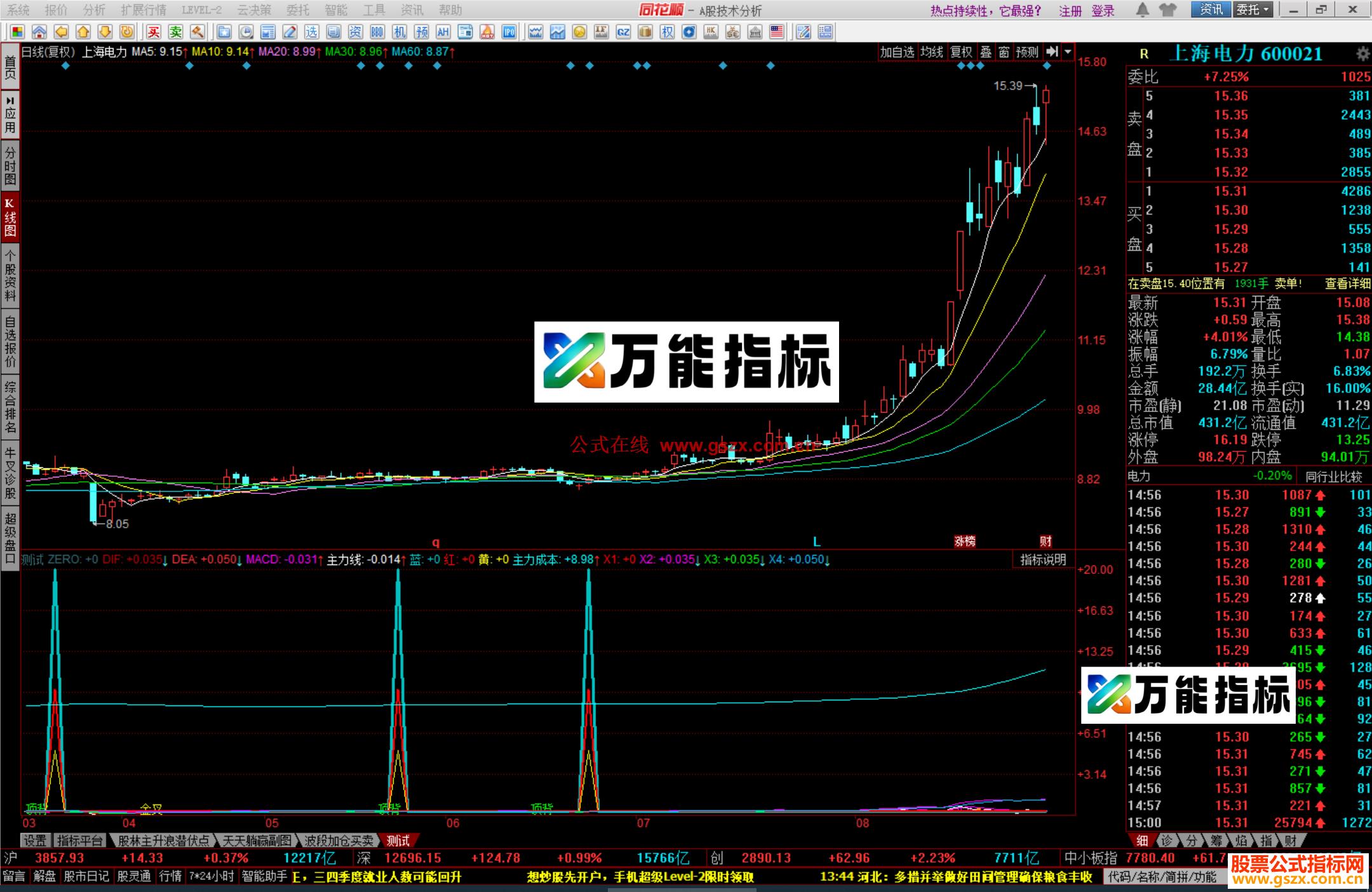
Task: Toggle 均线 moving average display
Action: tap(931, 53)
